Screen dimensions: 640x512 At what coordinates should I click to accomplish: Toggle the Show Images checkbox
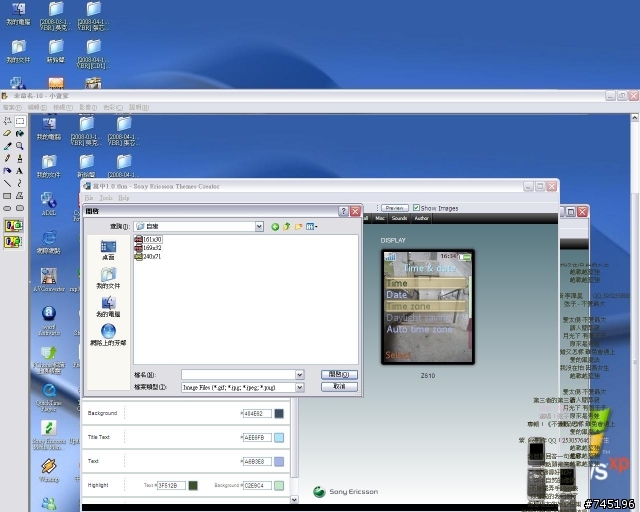(416, 208)
